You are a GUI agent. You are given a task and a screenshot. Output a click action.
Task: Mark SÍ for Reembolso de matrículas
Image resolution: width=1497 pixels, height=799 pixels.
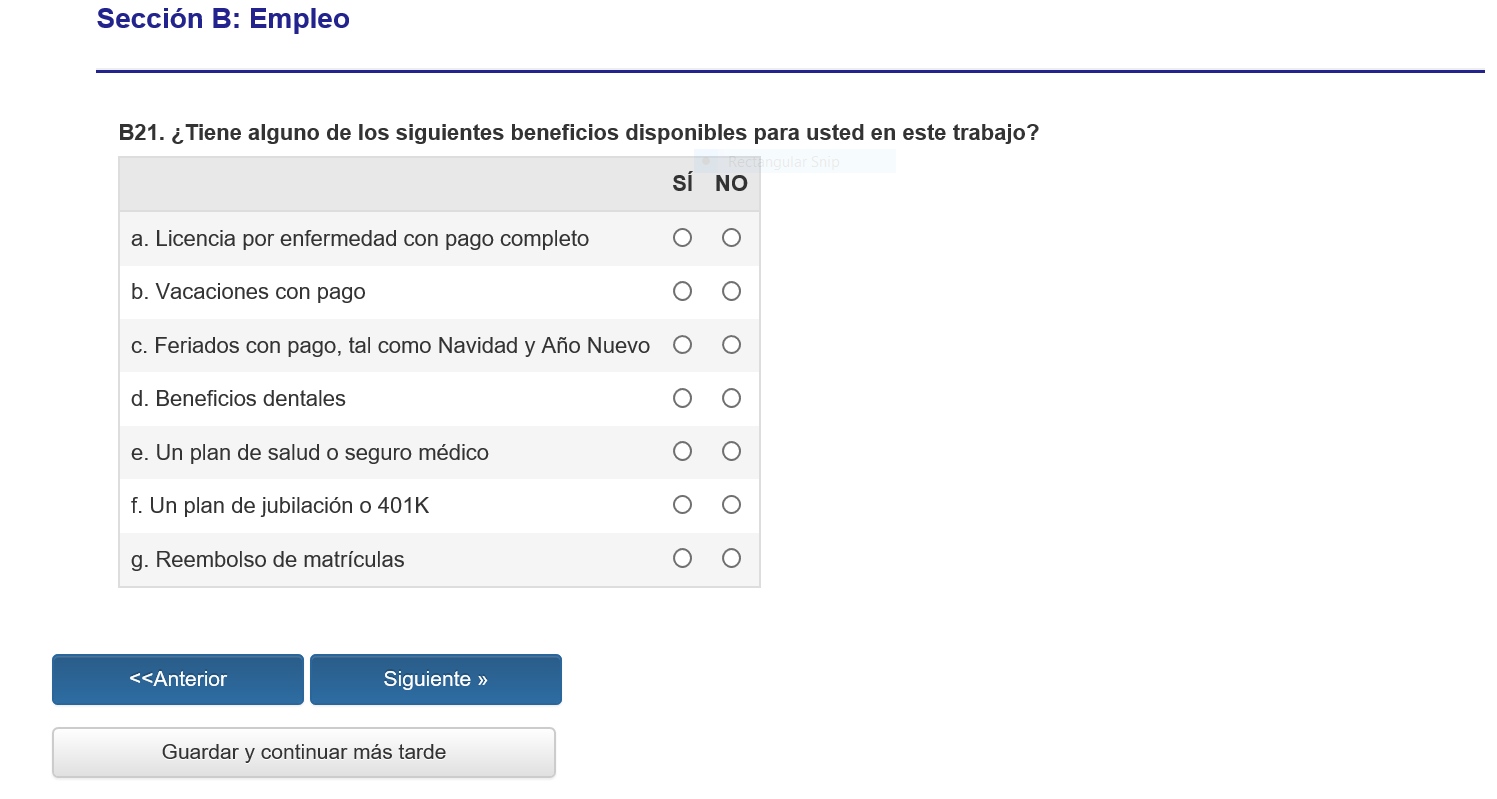[x=682, y=558]
